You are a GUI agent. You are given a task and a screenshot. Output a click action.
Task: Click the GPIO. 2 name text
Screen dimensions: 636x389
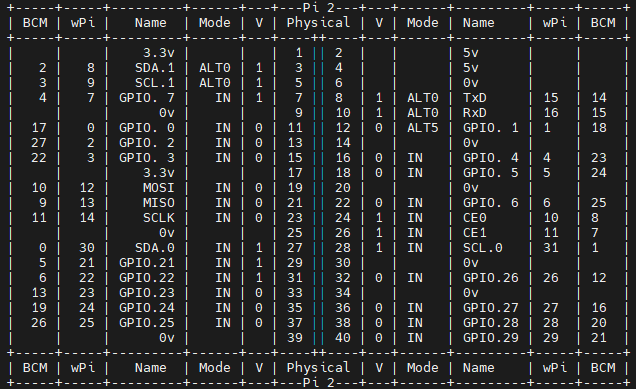[146, 143]
